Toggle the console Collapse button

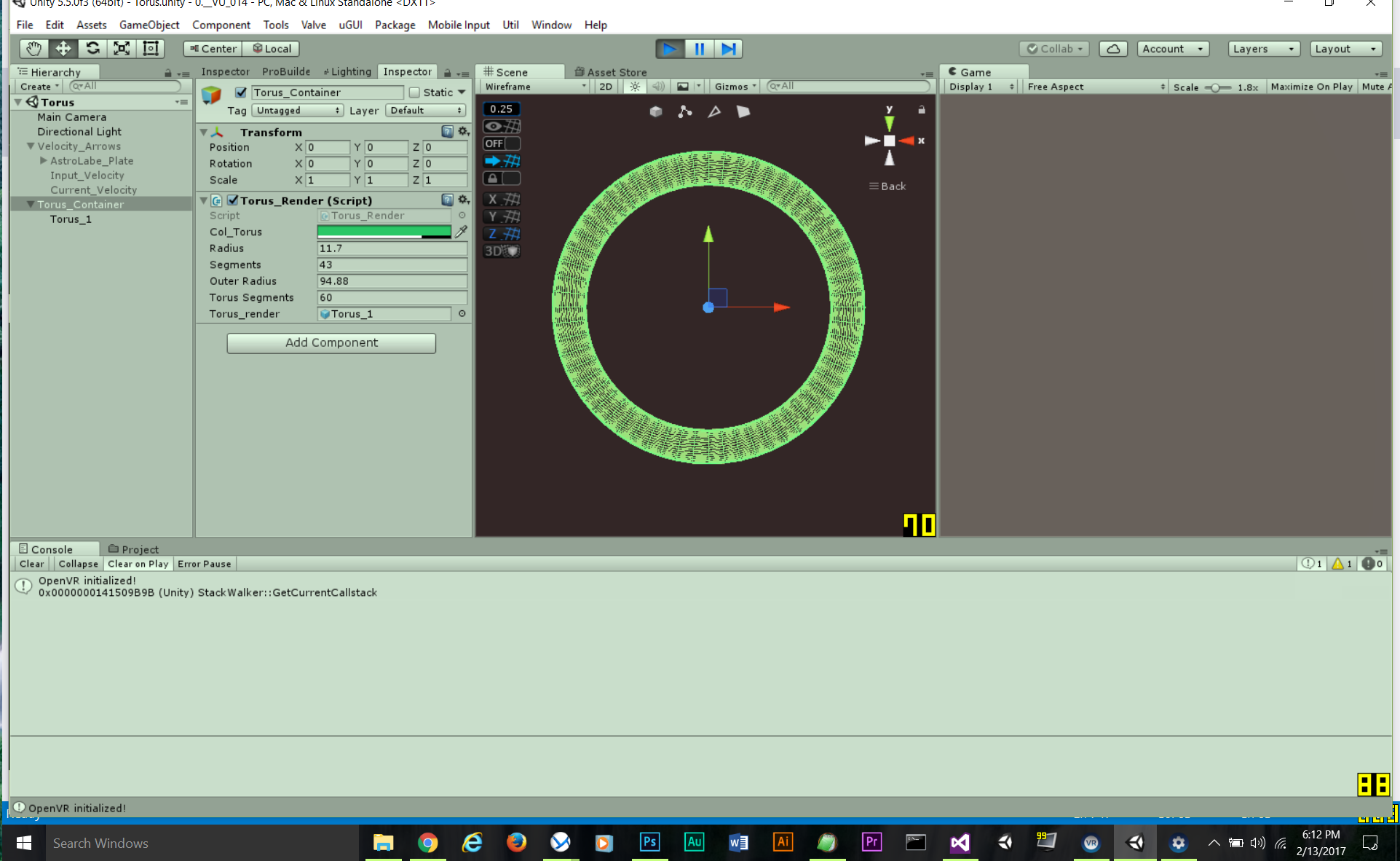(x=78, y=564)
